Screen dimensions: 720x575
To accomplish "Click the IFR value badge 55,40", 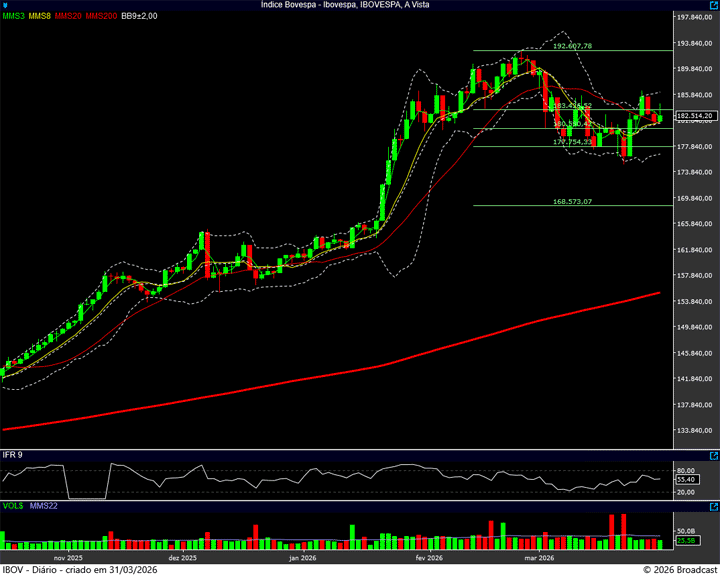I will coord(686,480).
